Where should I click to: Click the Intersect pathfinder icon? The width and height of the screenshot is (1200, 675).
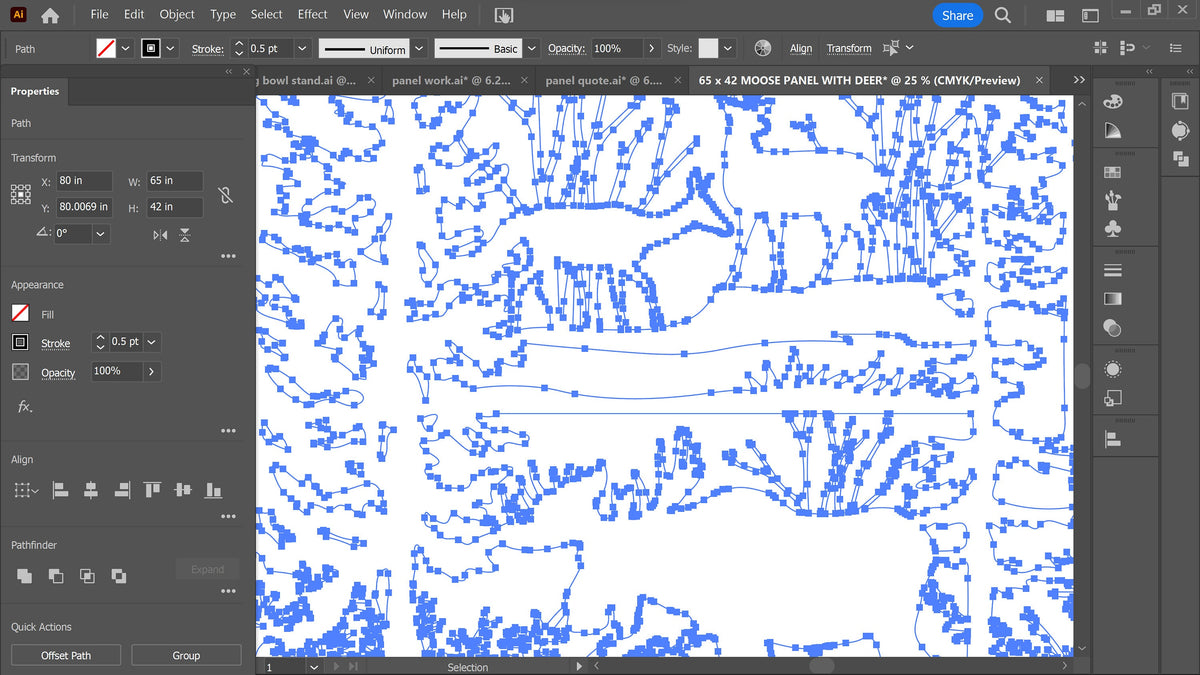[x=87, y=576]
